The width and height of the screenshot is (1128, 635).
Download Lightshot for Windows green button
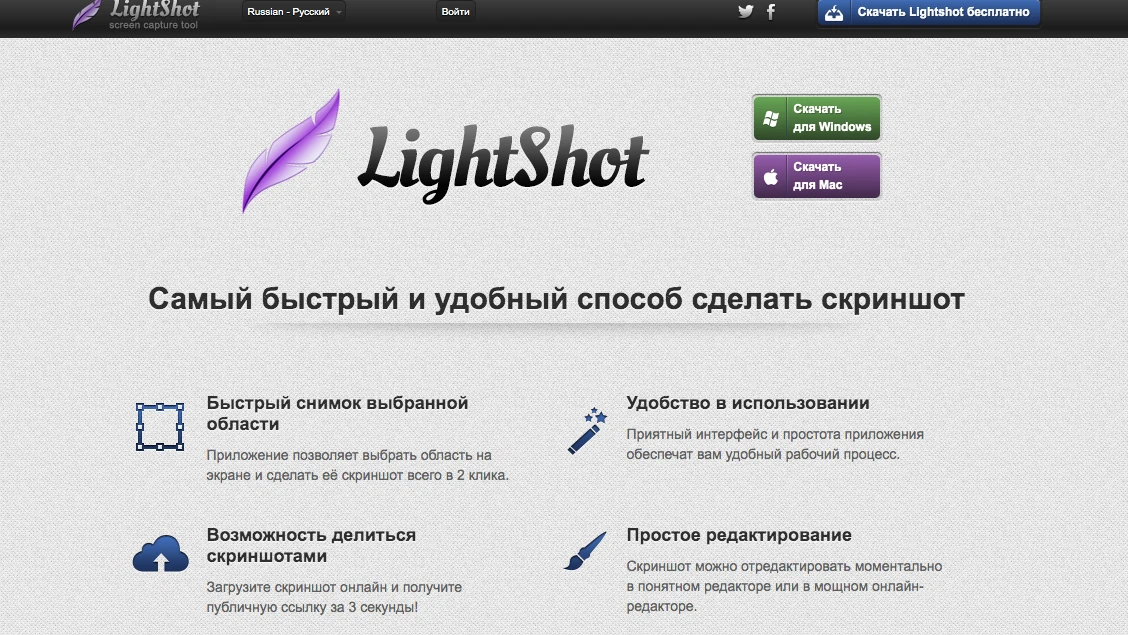817,118
